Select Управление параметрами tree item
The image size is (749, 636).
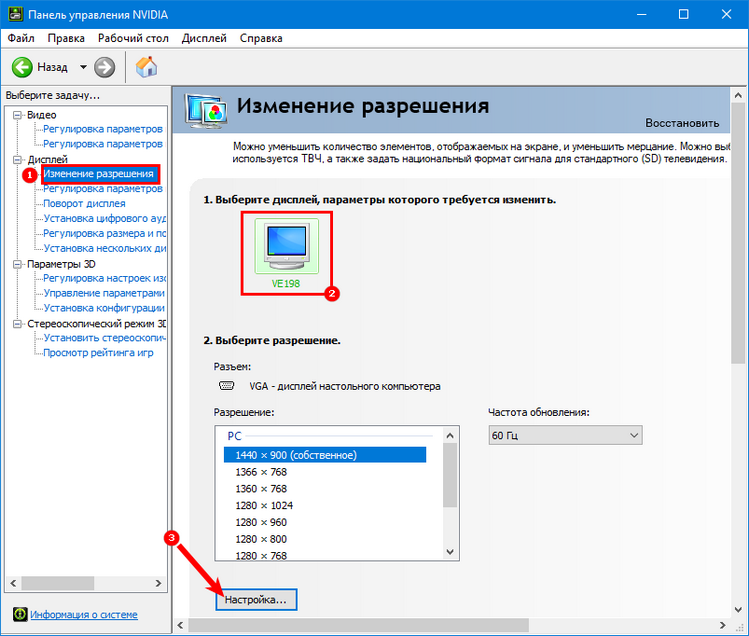pyautogui.click(x=104, y=293)
